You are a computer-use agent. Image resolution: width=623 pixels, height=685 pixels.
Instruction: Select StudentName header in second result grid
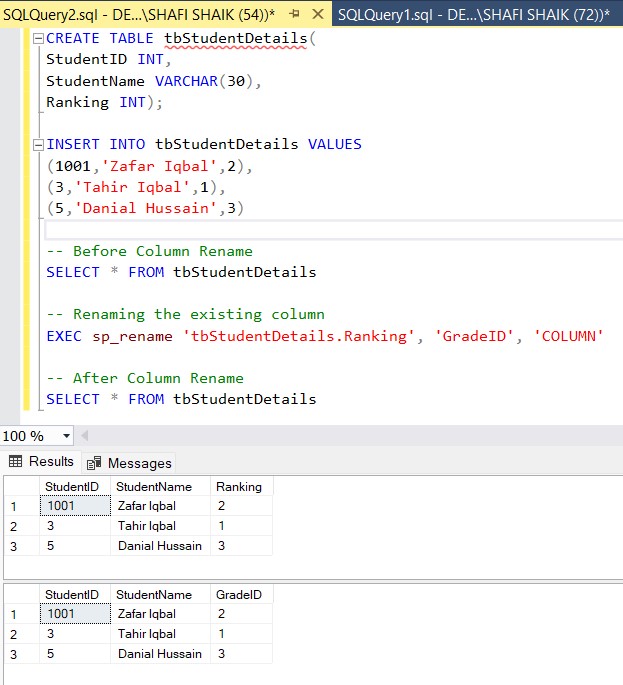pos(160,595)
